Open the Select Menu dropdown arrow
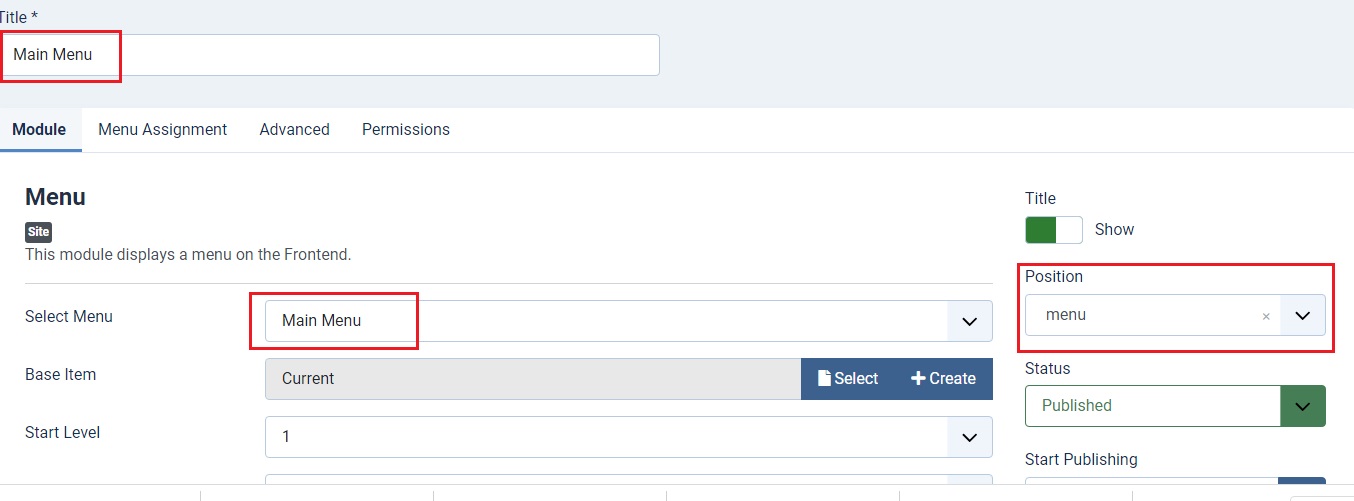 pyautogui.click(x=969, y=321)
